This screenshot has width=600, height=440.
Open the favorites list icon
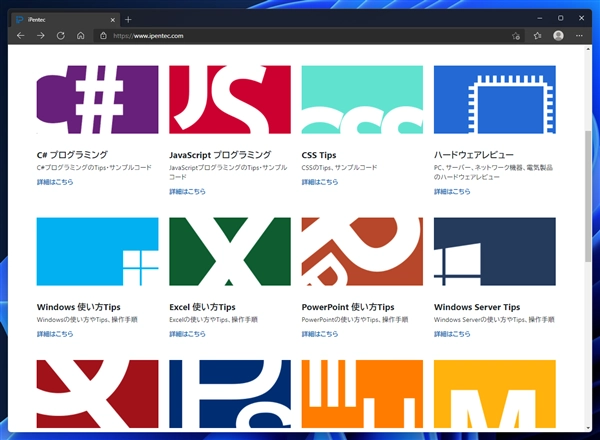tap(537, 36)
